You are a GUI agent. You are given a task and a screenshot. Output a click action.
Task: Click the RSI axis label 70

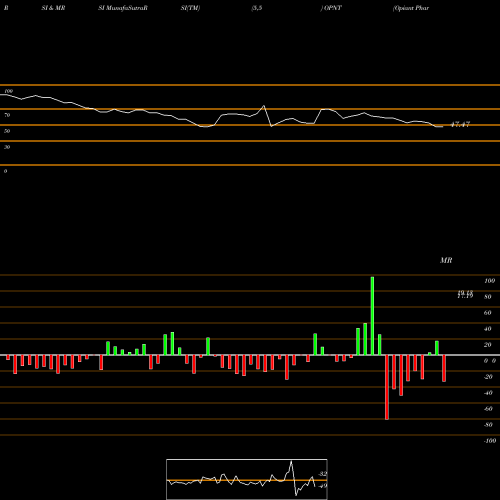(x=7, y=115)
